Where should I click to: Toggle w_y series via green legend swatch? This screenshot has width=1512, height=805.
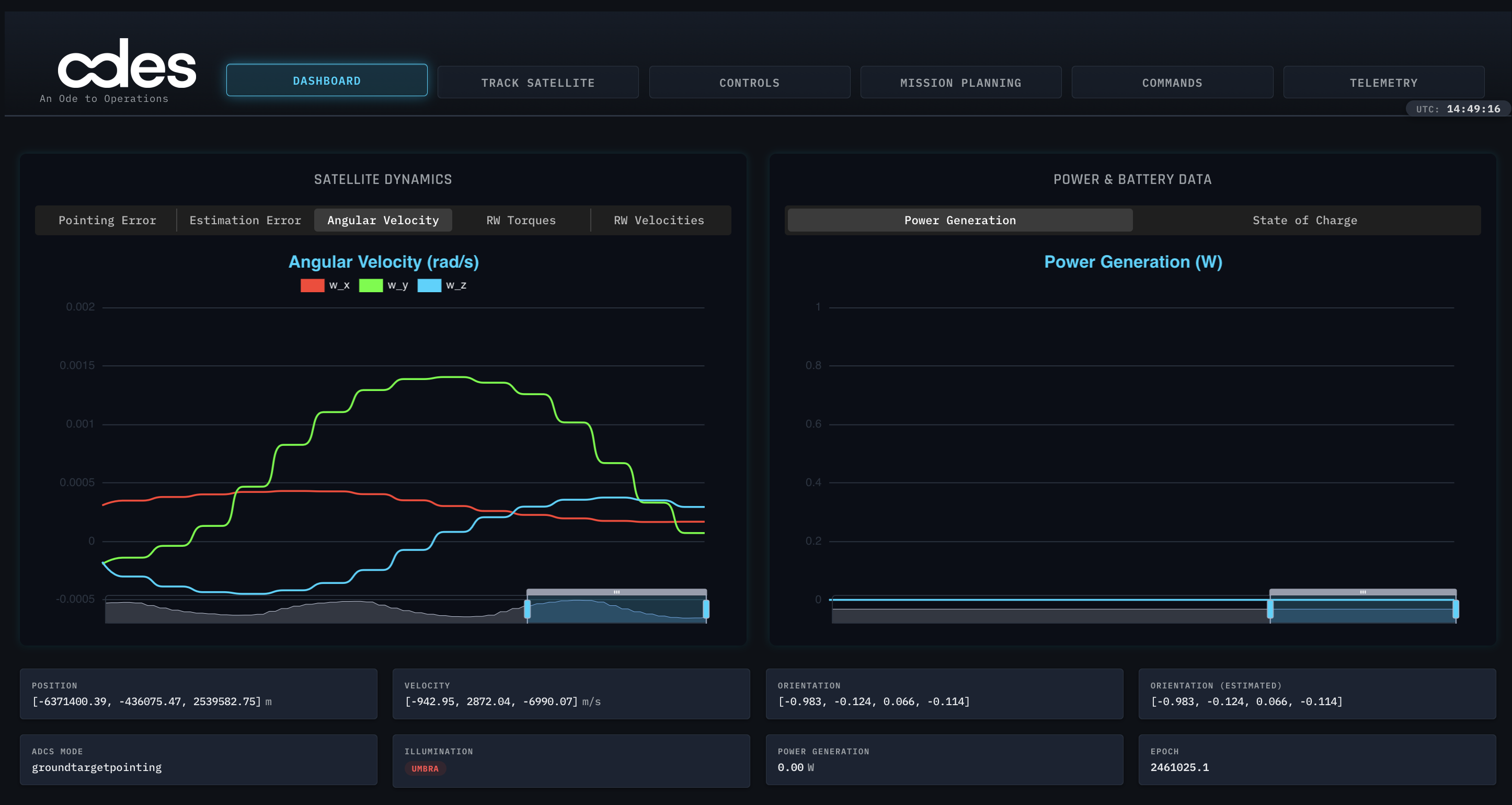point(370,286)
